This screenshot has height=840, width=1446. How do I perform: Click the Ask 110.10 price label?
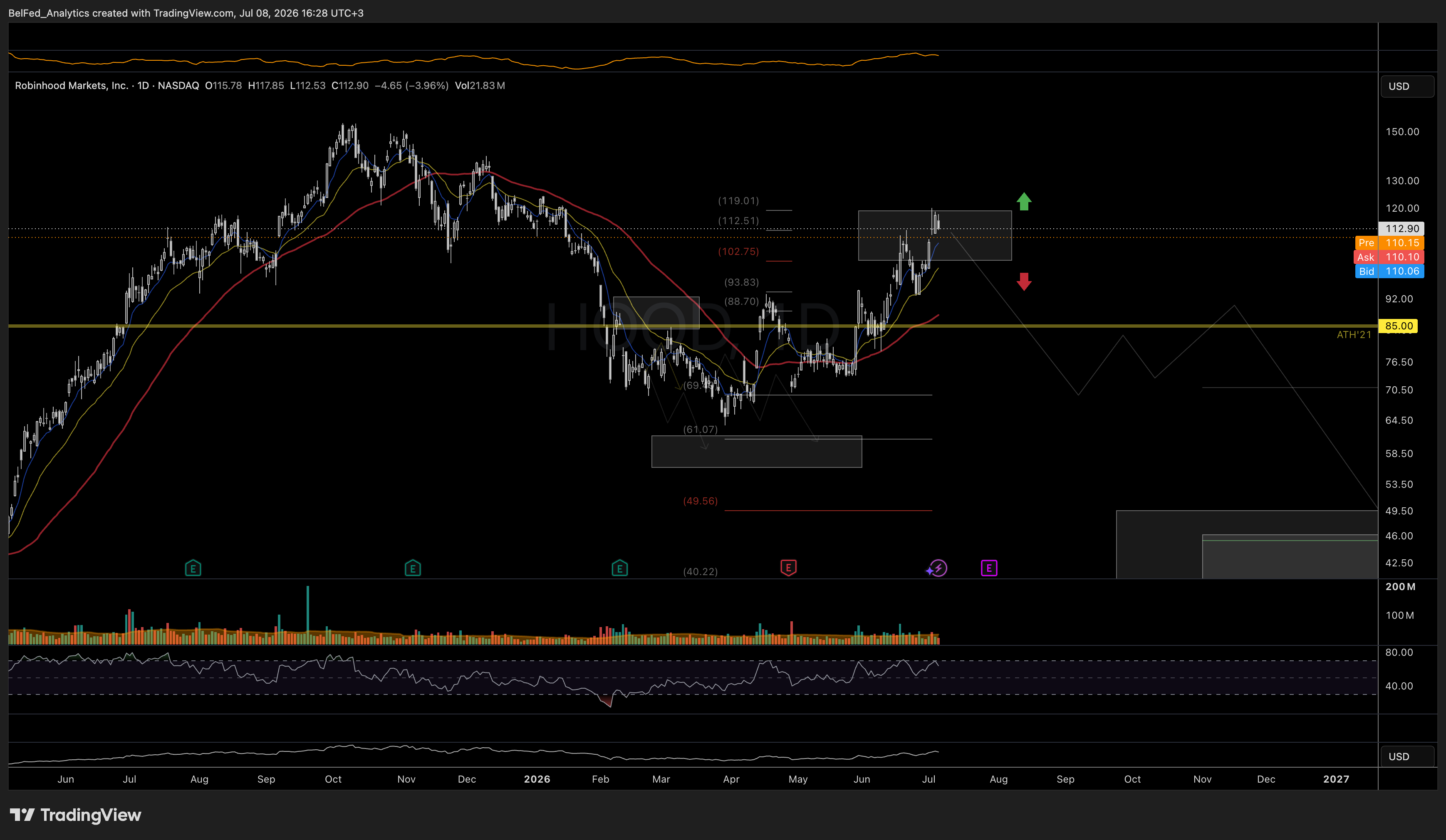pyautogui.click(x=1389, y=257)
